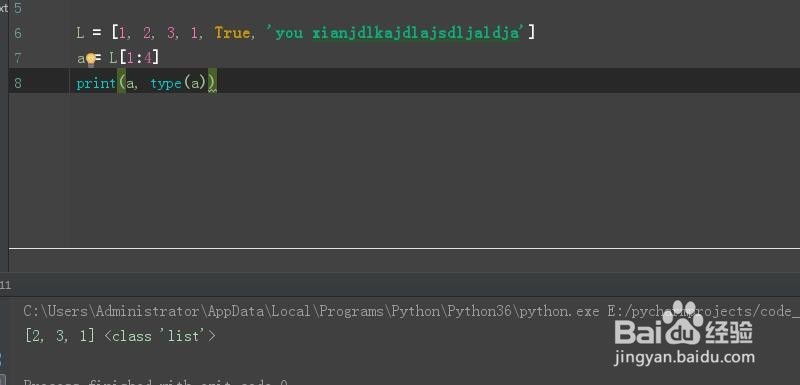Click the type(a) call on line 8
This screenshot has height=385, width=800.
click(178, 84)
